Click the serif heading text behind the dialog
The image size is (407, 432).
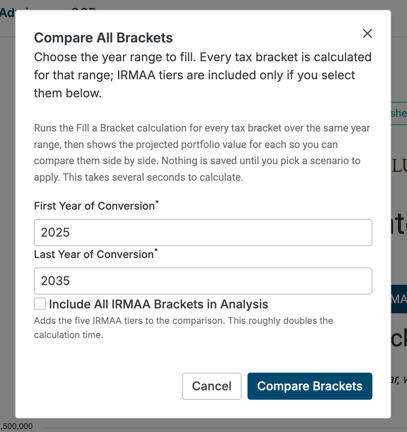point(399,166)
